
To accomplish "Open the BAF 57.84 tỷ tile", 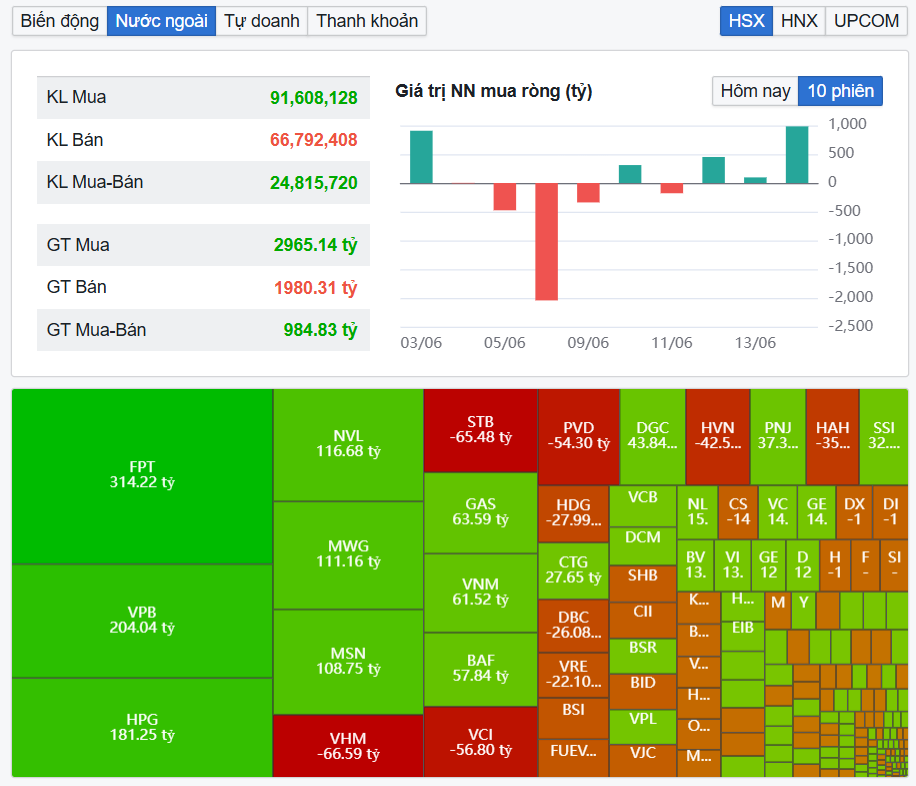I will click(480, 669).
